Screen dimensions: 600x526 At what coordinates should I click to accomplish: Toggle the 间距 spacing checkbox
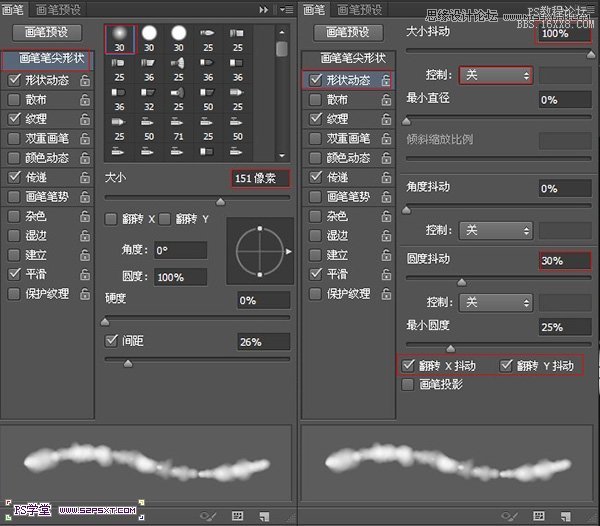pyautogui.click(x=111, y=340)
